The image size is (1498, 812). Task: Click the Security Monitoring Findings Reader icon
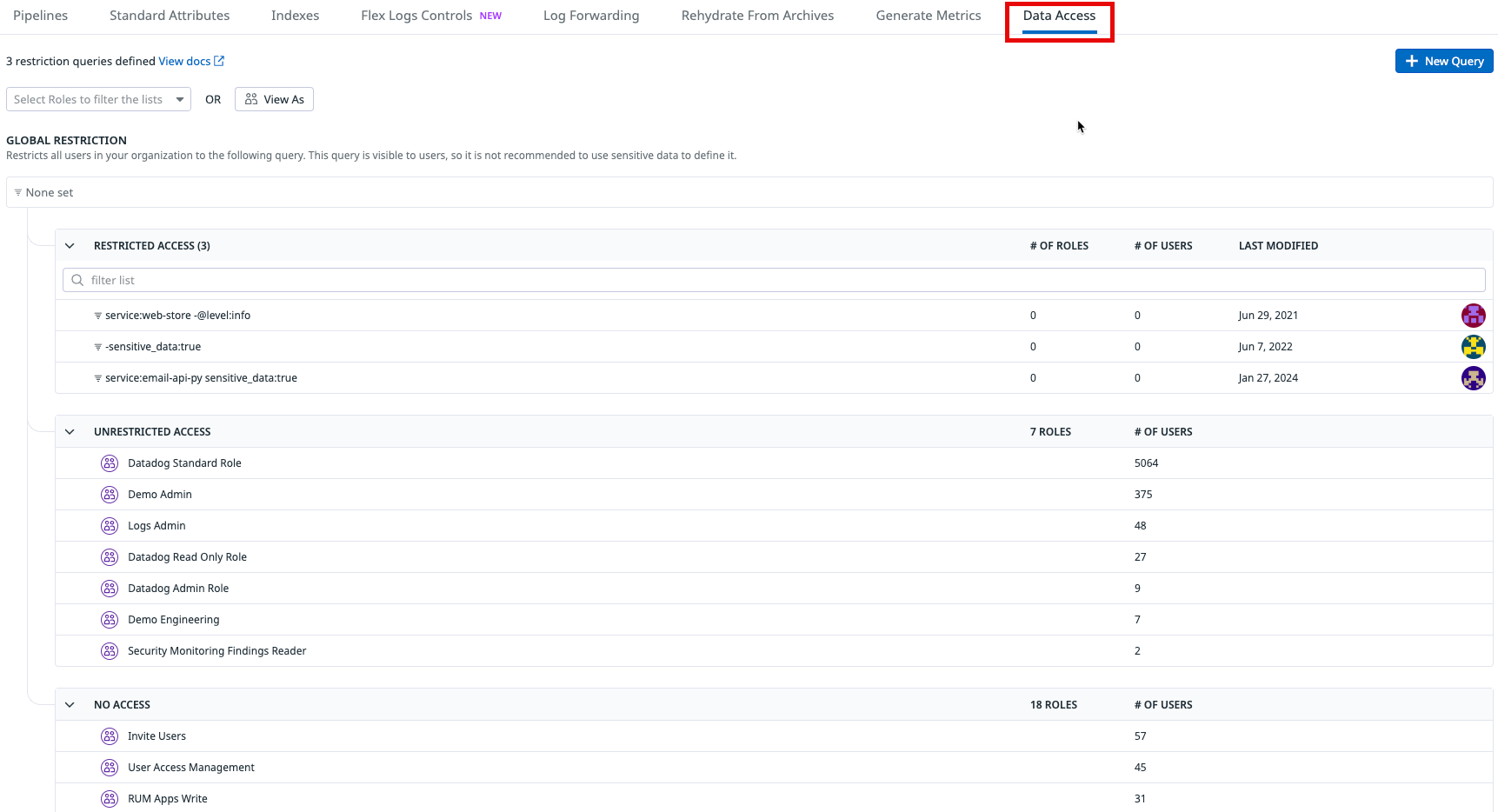click(110, 651)
